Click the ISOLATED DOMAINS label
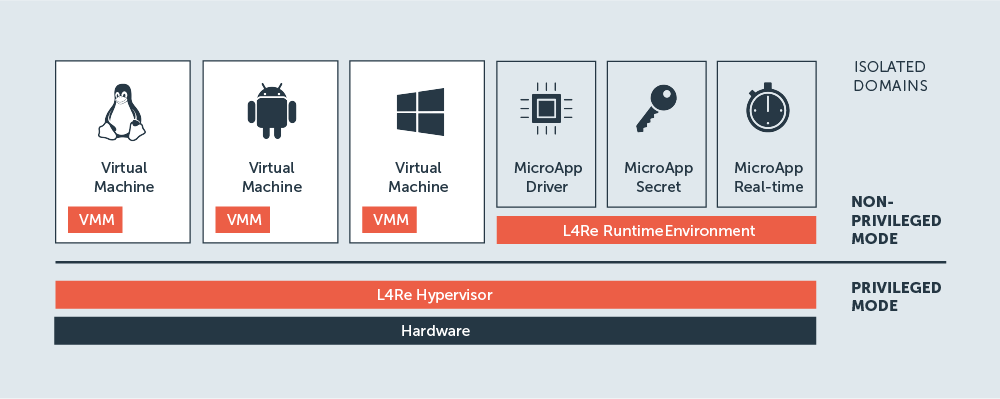This screenshot has height=399, width=1000. click(x=890, y=76)
